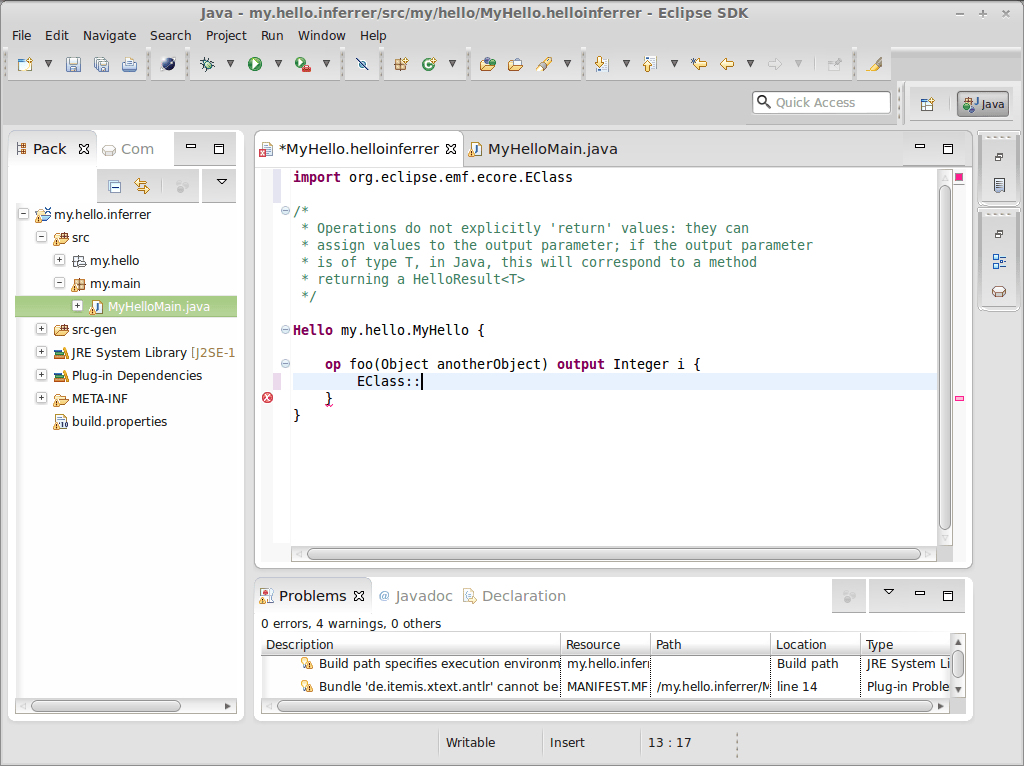
Task: Click the Save toolbar icon
Action: [73, 64]
